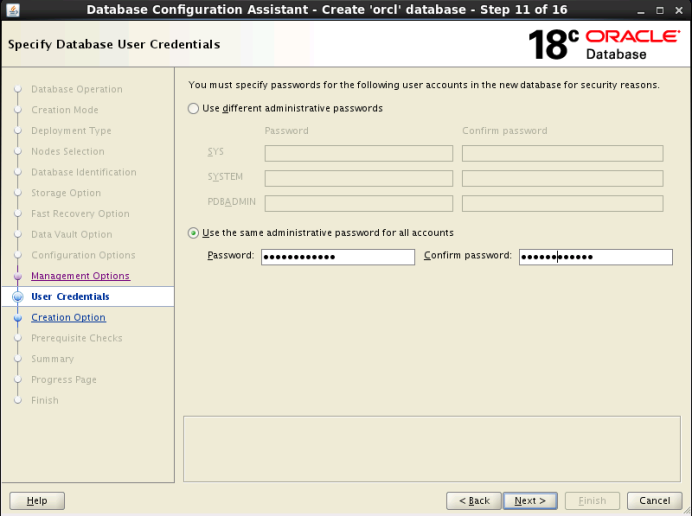Image resolution: width=692 pixels, height=517 pixels.
Task: Click the empty message area at the bottom
Action: pyautogui.click(x=432, y=449)
